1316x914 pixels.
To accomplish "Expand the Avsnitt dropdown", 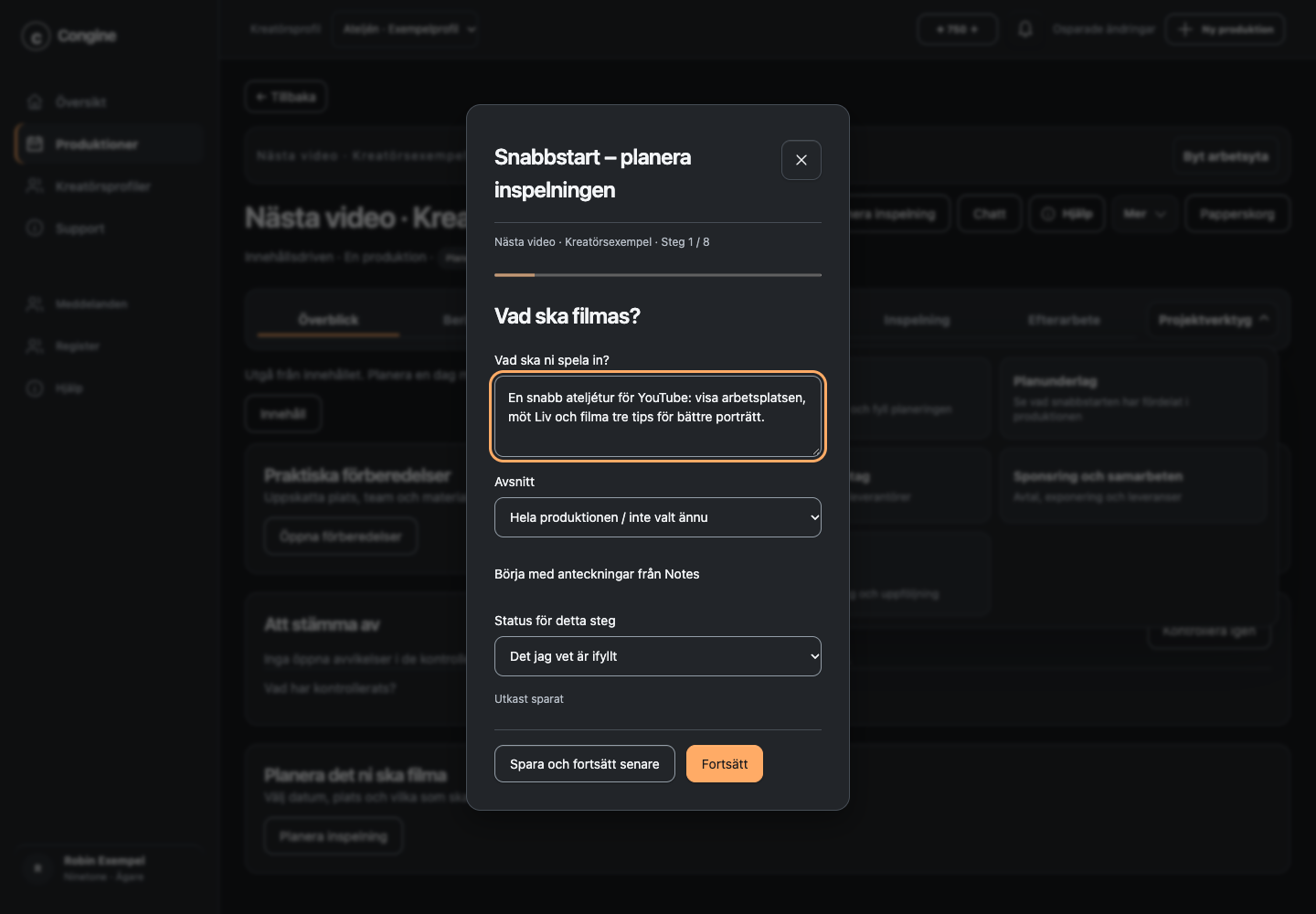I will click(x=658, y=517).
